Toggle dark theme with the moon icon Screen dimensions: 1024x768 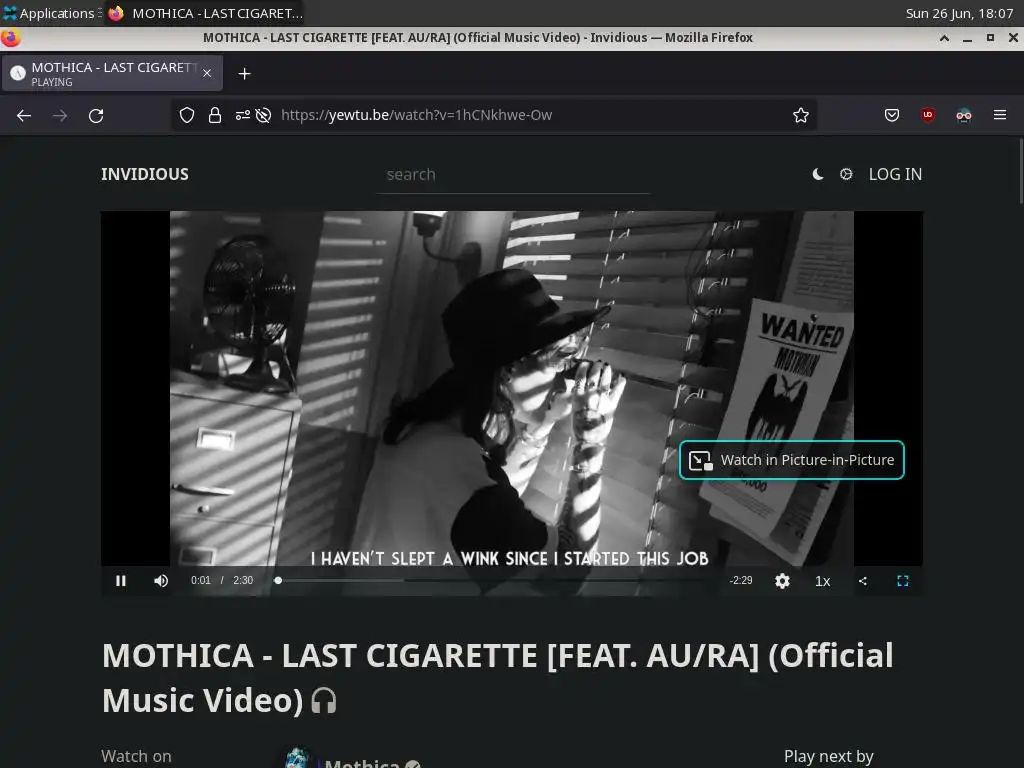[x=818, y=174]
